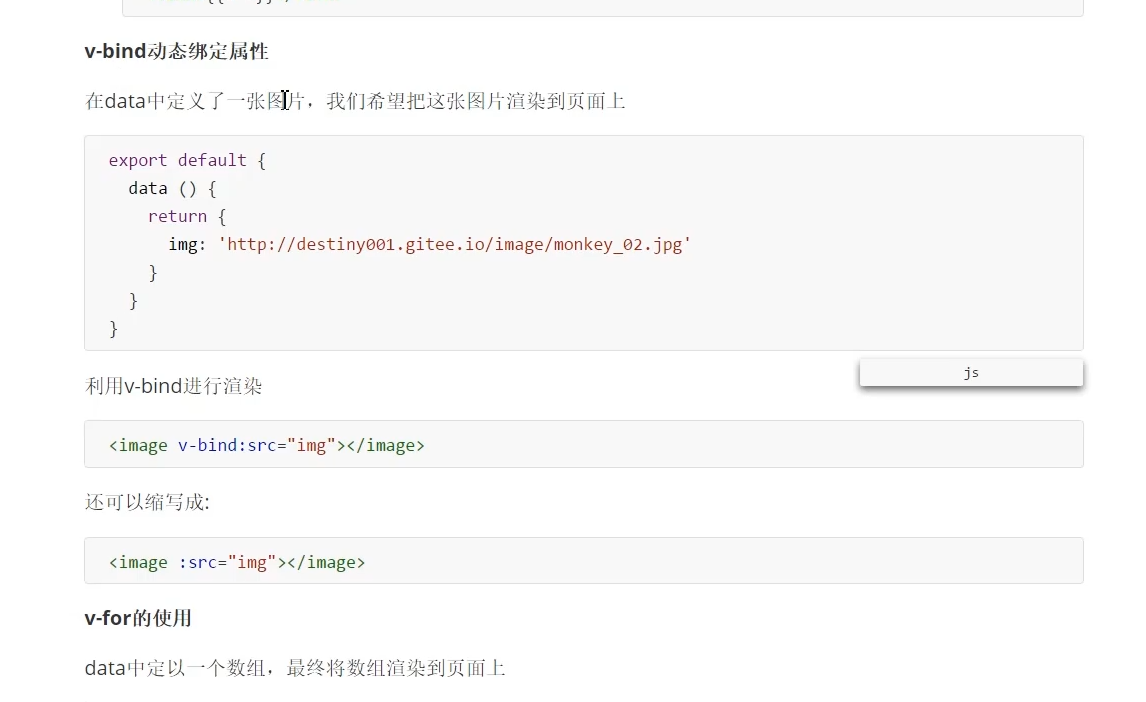
Task: Click the opening <image tag with v-bind
Action: pos(138,445)
